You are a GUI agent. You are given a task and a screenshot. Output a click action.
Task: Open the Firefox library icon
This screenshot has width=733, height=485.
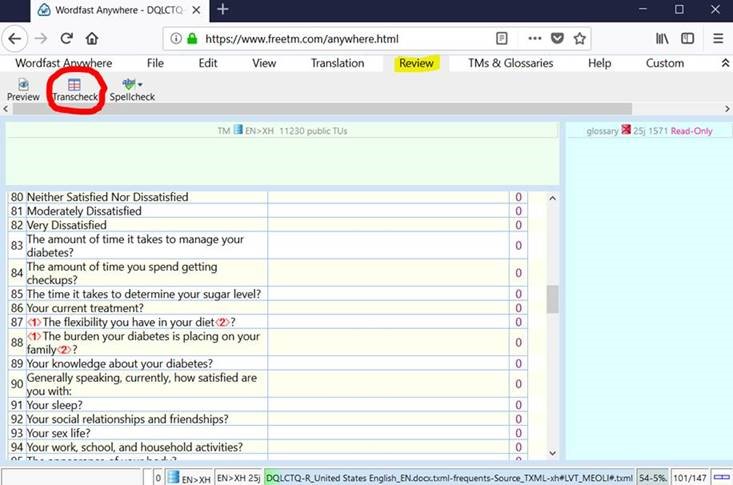660,39
